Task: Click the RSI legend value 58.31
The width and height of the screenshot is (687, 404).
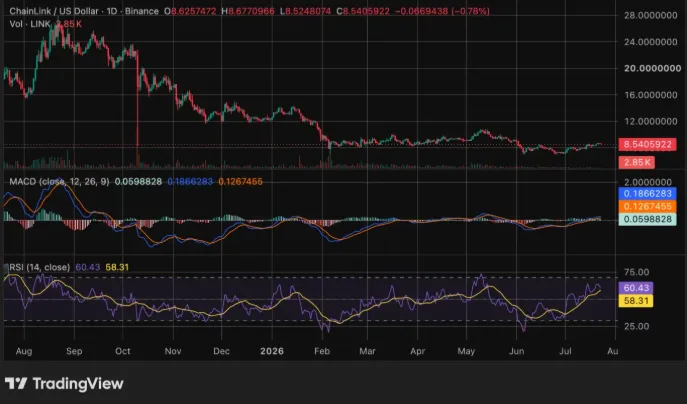Action: (117, 267)
